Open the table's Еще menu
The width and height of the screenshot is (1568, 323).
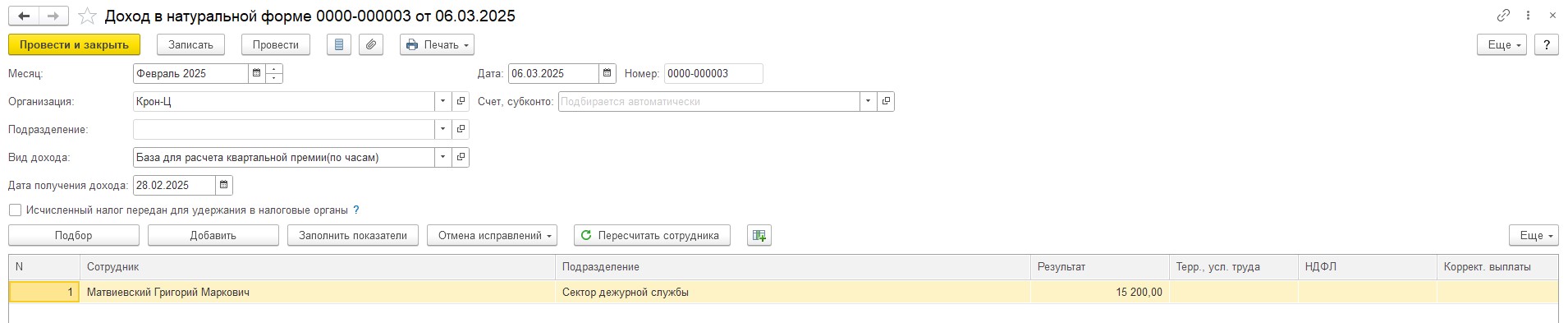1534,235
